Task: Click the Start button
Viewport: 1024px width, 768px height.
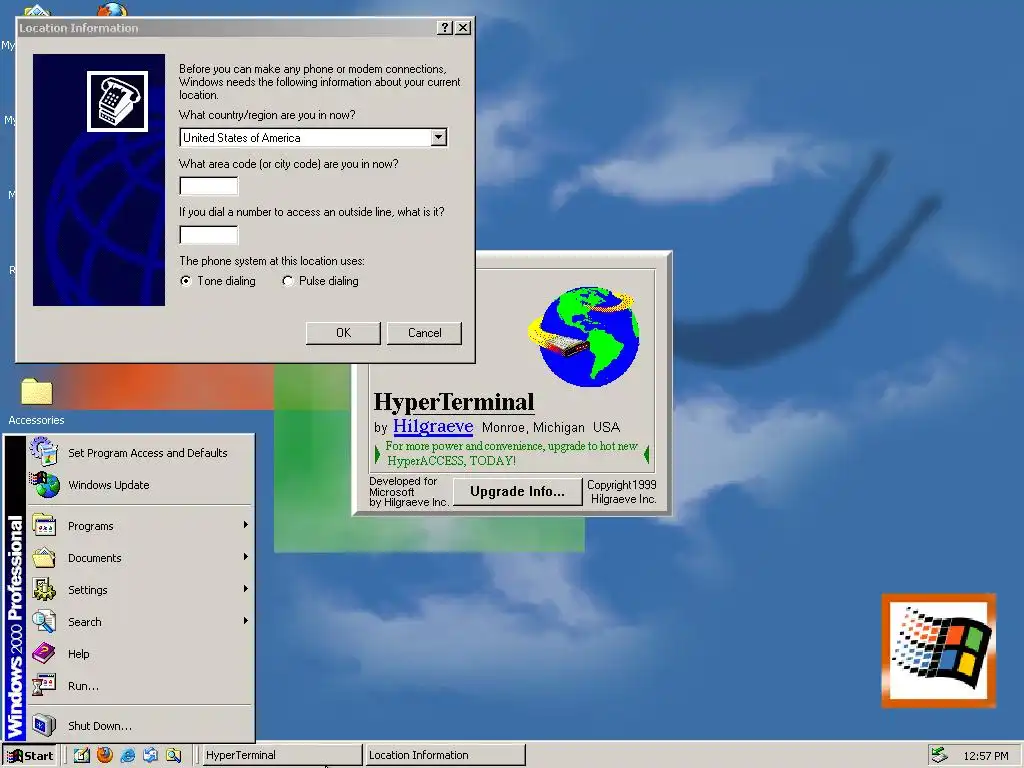Action: pyautogui.click(x=31, y=756)
